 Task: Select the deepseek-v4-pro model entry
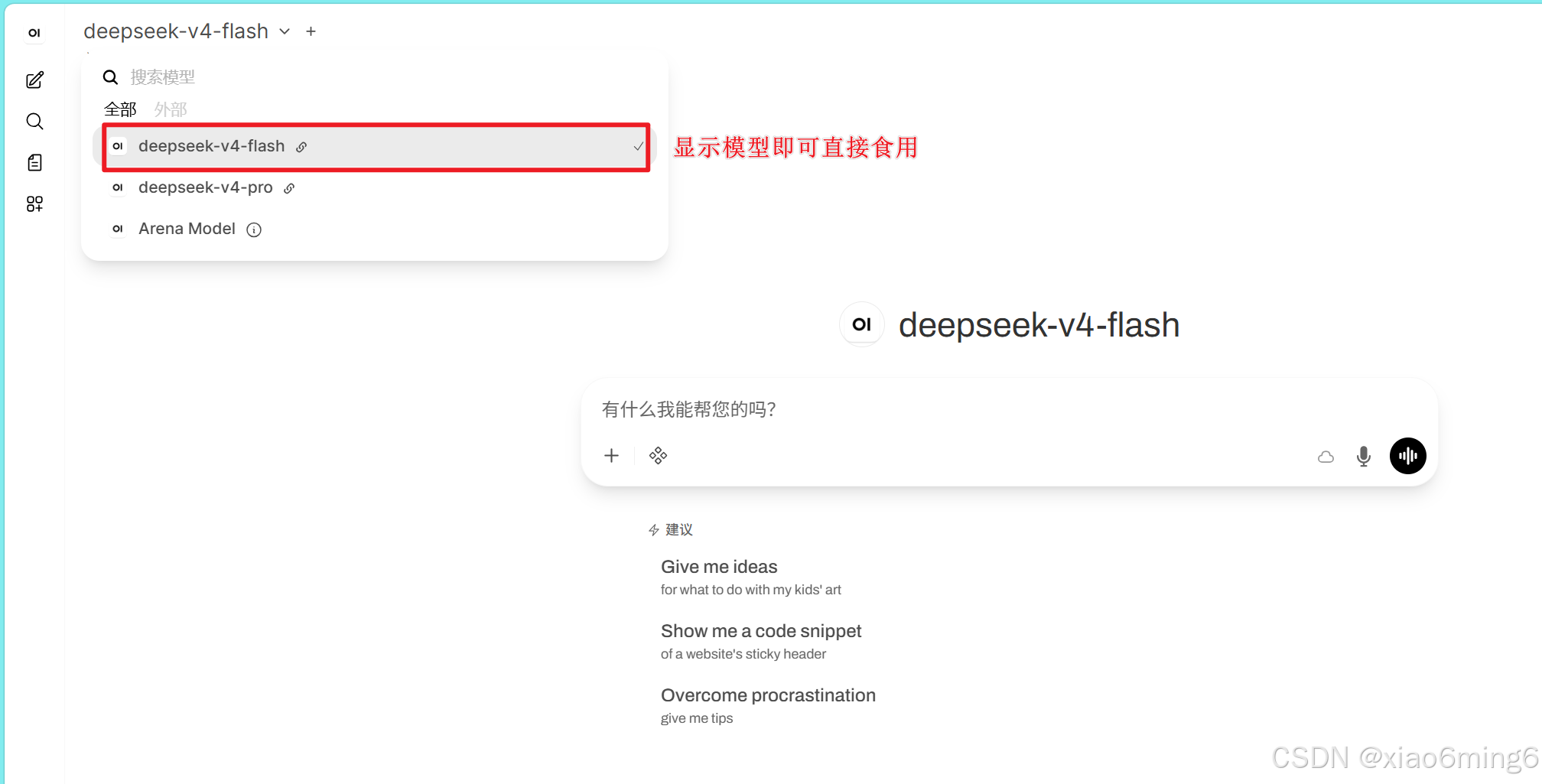point(375,187)
